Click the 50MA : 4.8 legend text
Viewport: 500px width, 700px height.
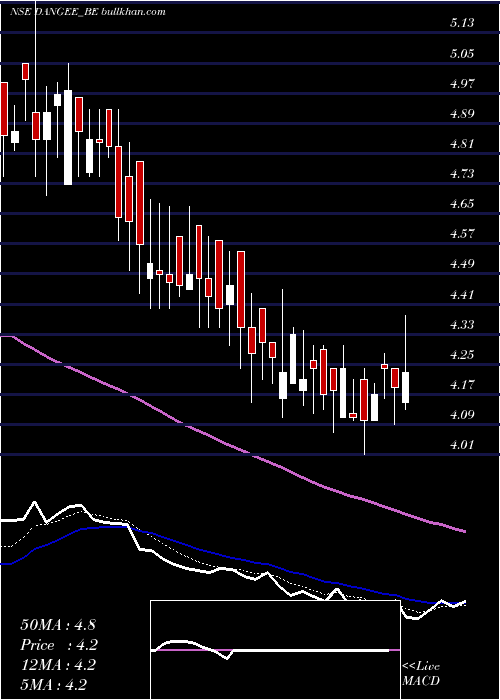tap(58, 625)
